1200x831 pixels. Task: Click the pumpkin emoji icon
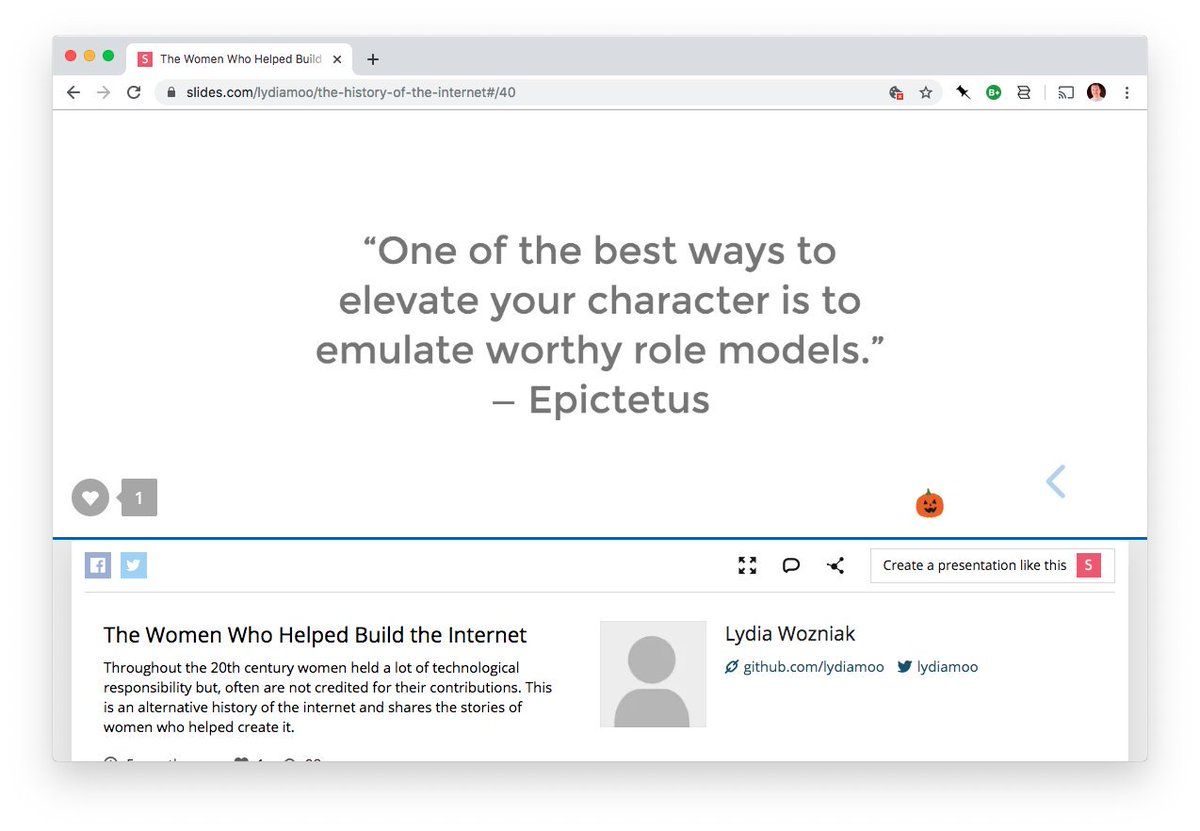pyautogui.click(x=929, y=503)
